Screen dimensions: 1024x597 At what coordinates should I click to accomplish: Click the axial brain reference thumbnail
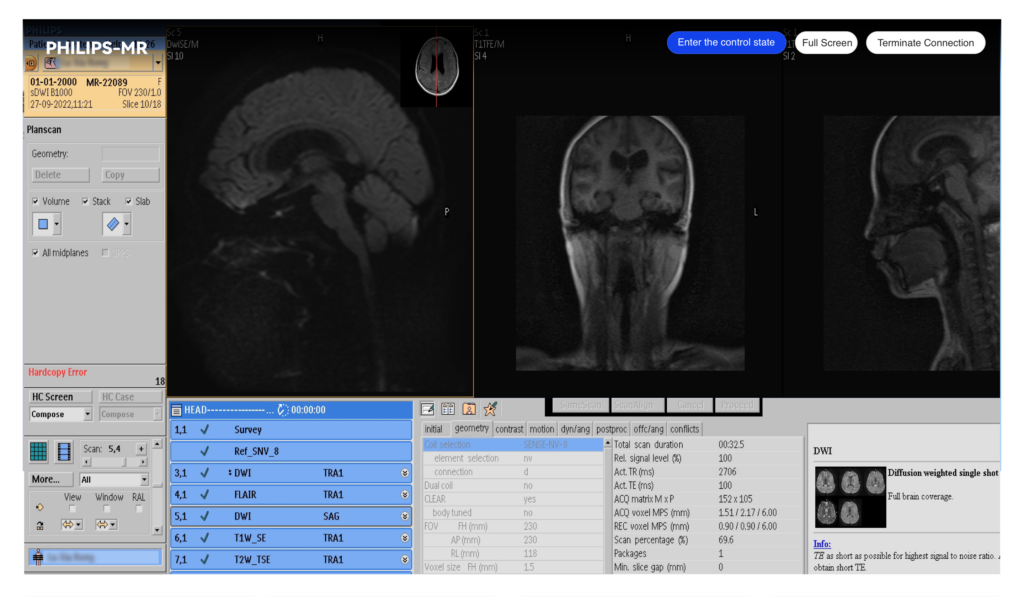click(436, 67)
